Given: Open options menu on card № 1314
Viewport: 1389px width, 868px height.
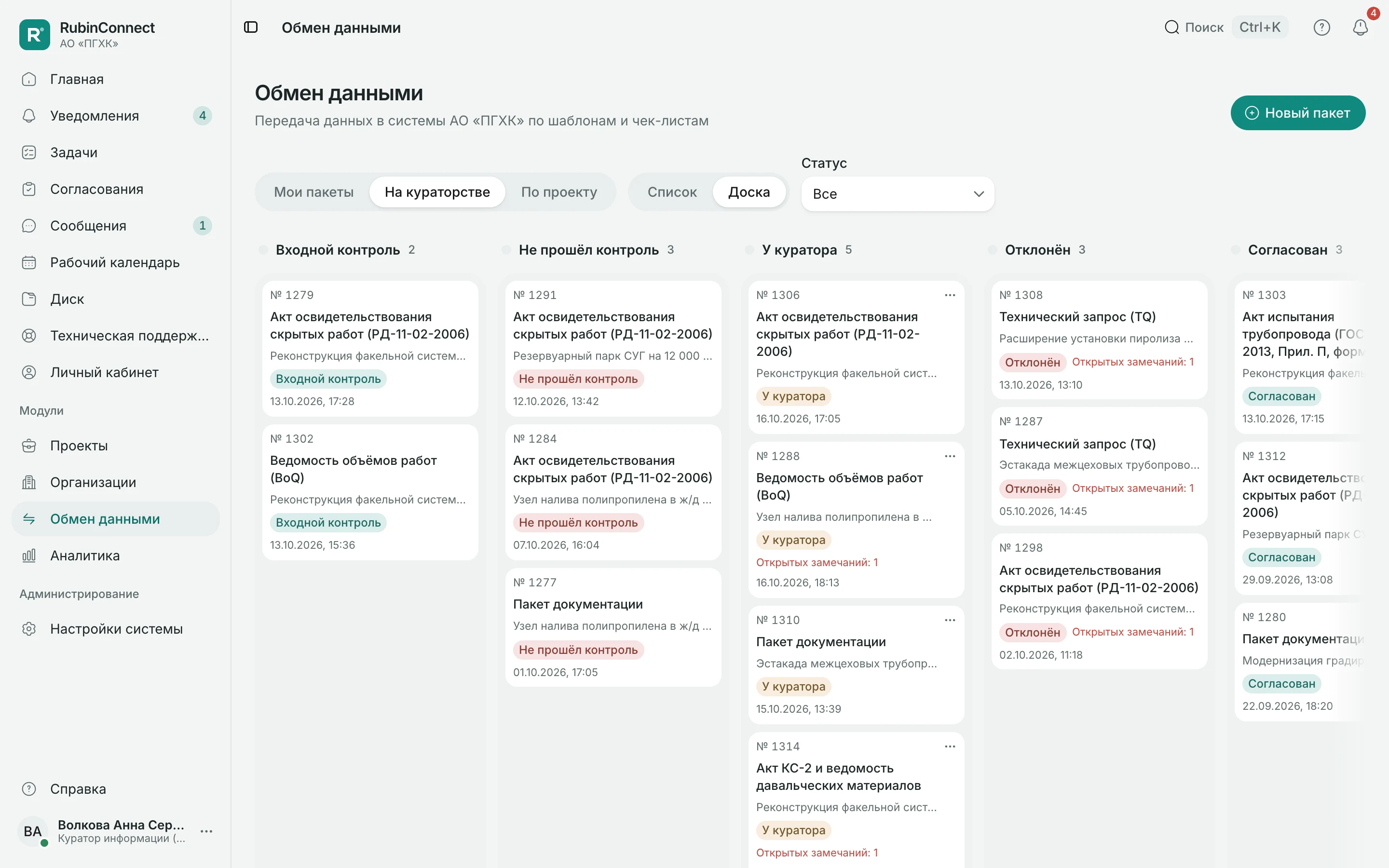Looking at the screenshot, I should (x=950, y=746).
